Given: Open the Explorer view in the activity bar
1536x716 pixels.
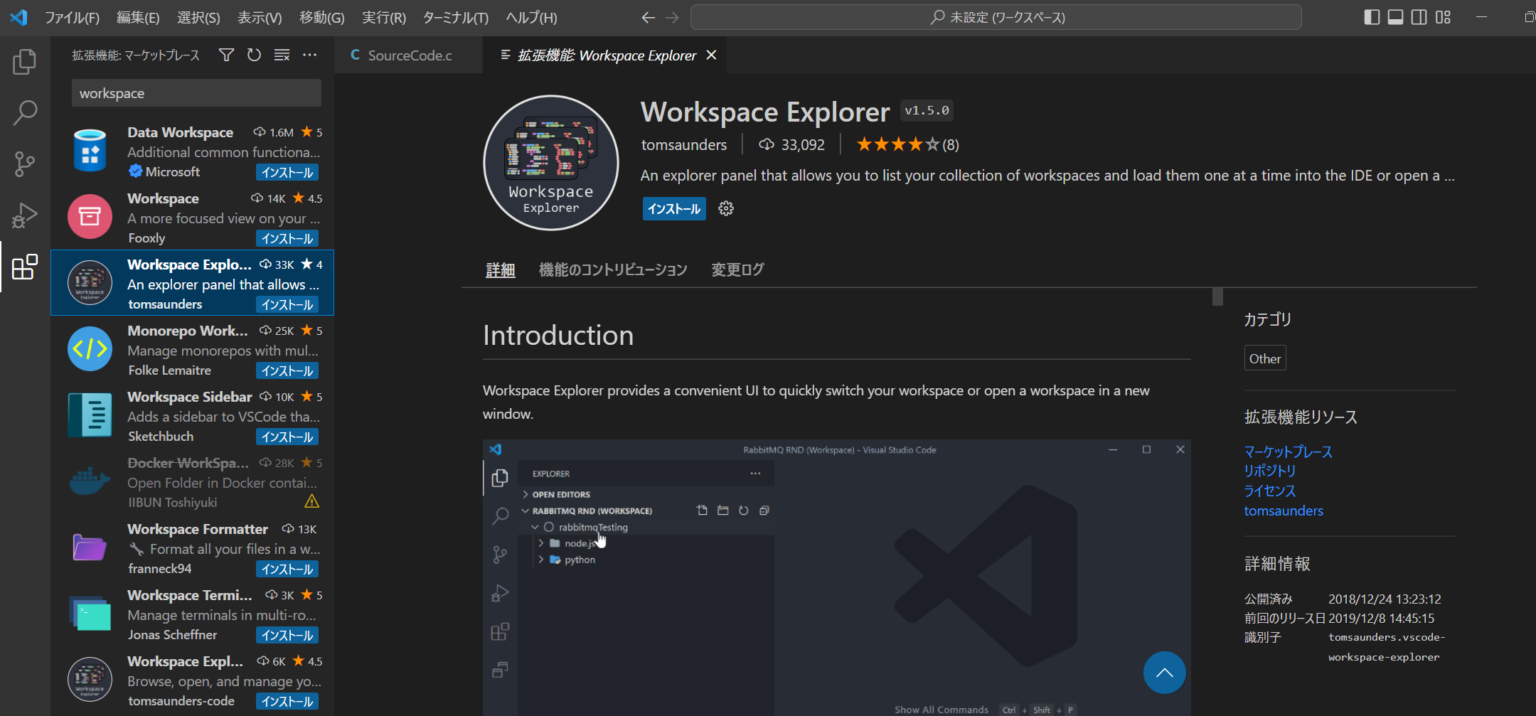Looking at the screenshot, I should point(24,61).
